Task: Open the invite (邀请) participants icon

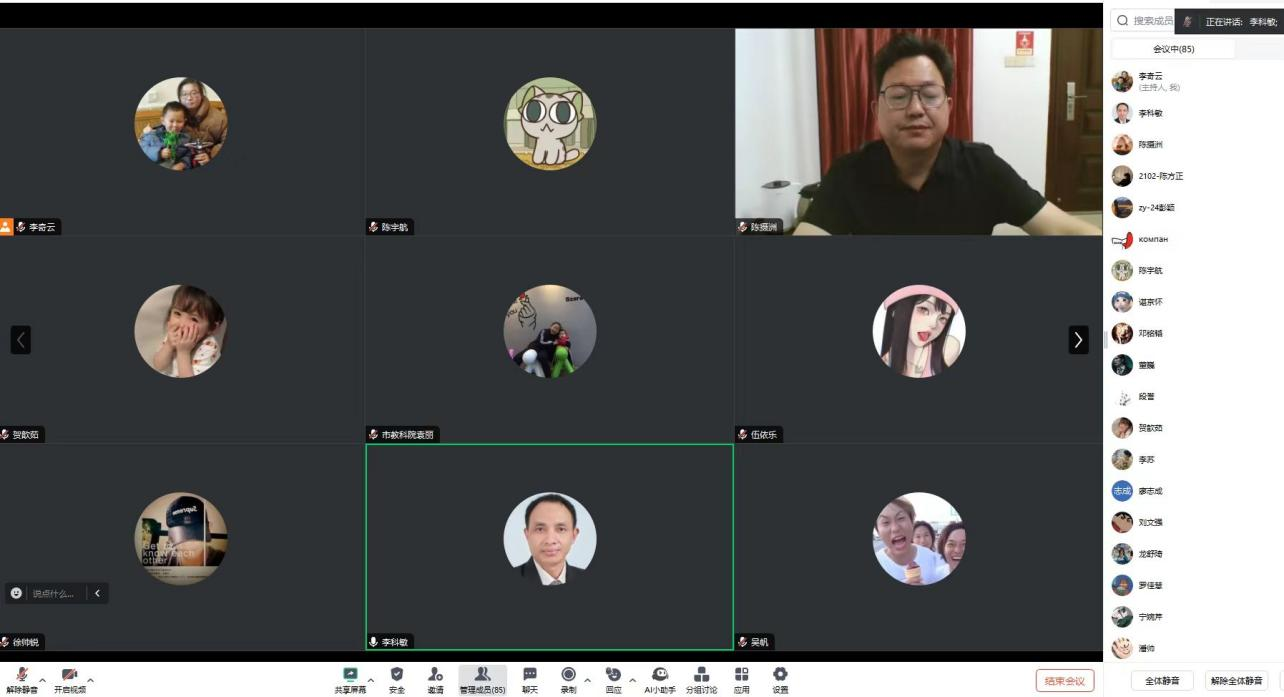Action: click(x=436, y=678)
